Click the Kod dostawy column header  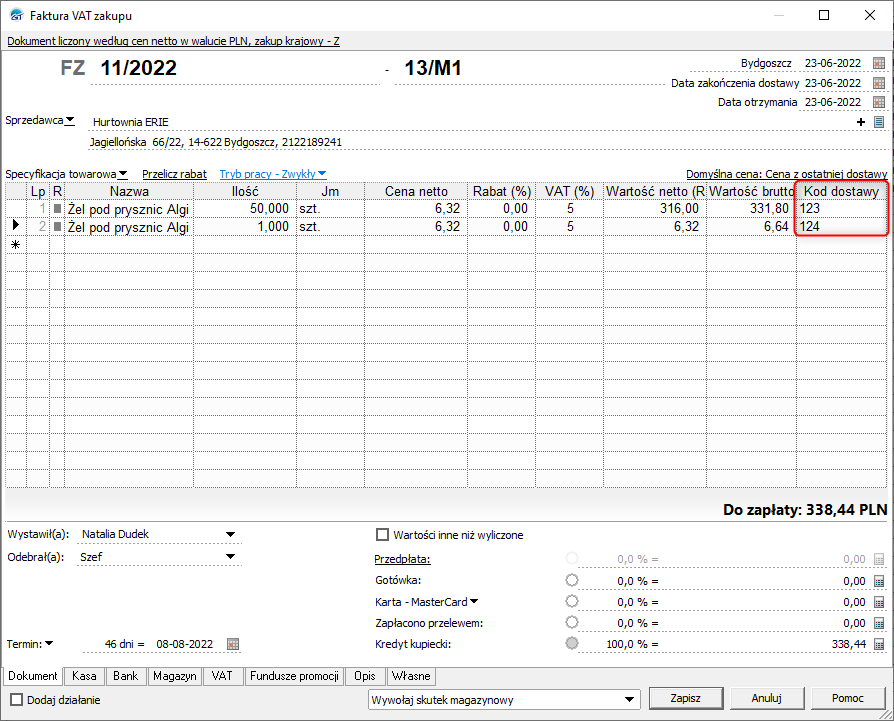(842, 192)
